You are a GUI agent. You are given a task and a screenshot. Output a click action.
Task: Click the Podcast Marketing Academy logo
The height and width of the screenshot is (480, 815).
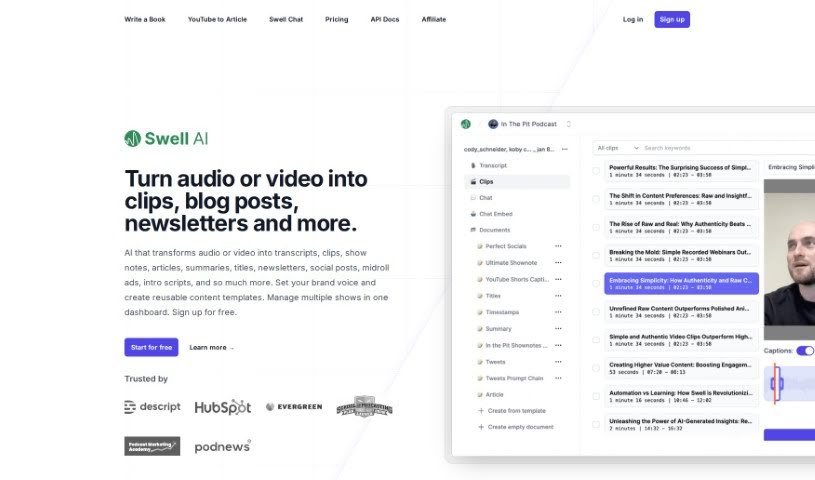(x=152, y=446)
